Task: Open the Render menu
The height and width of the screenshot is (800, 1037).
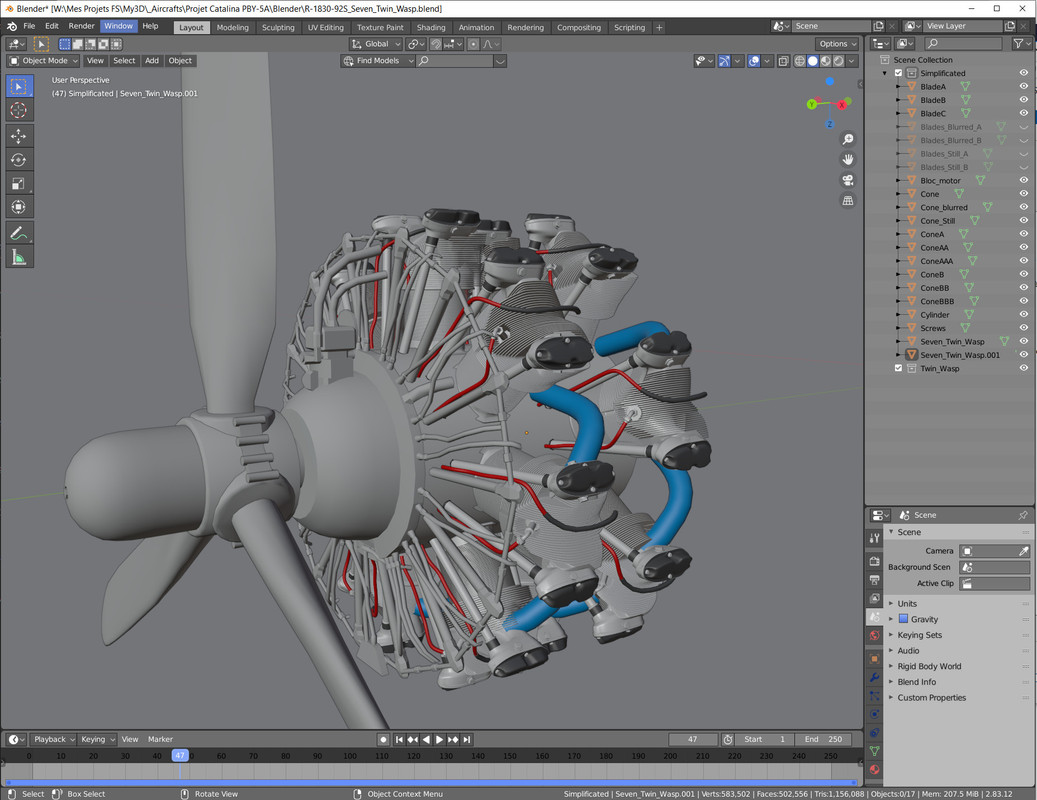Action: click(x=81, y=26)
